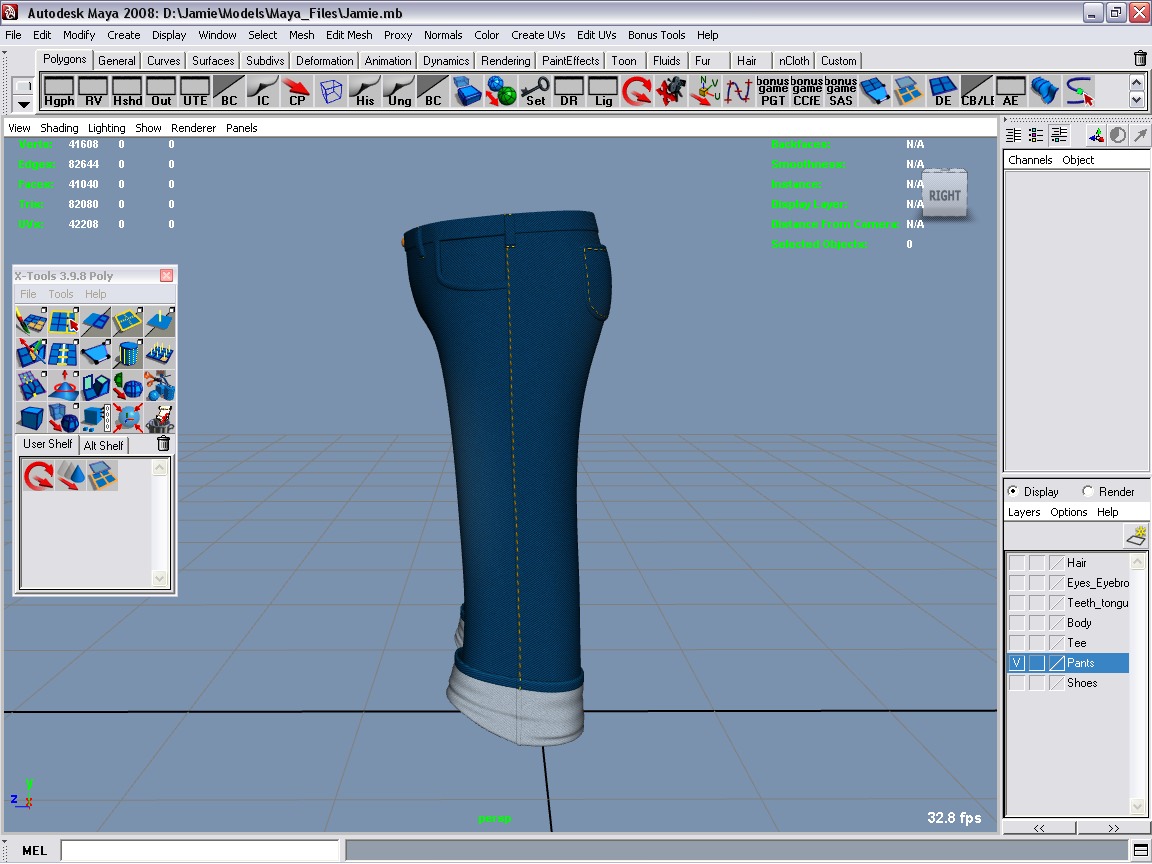Switch to the Dynamics shelf tab

click(x=446, y=61)
